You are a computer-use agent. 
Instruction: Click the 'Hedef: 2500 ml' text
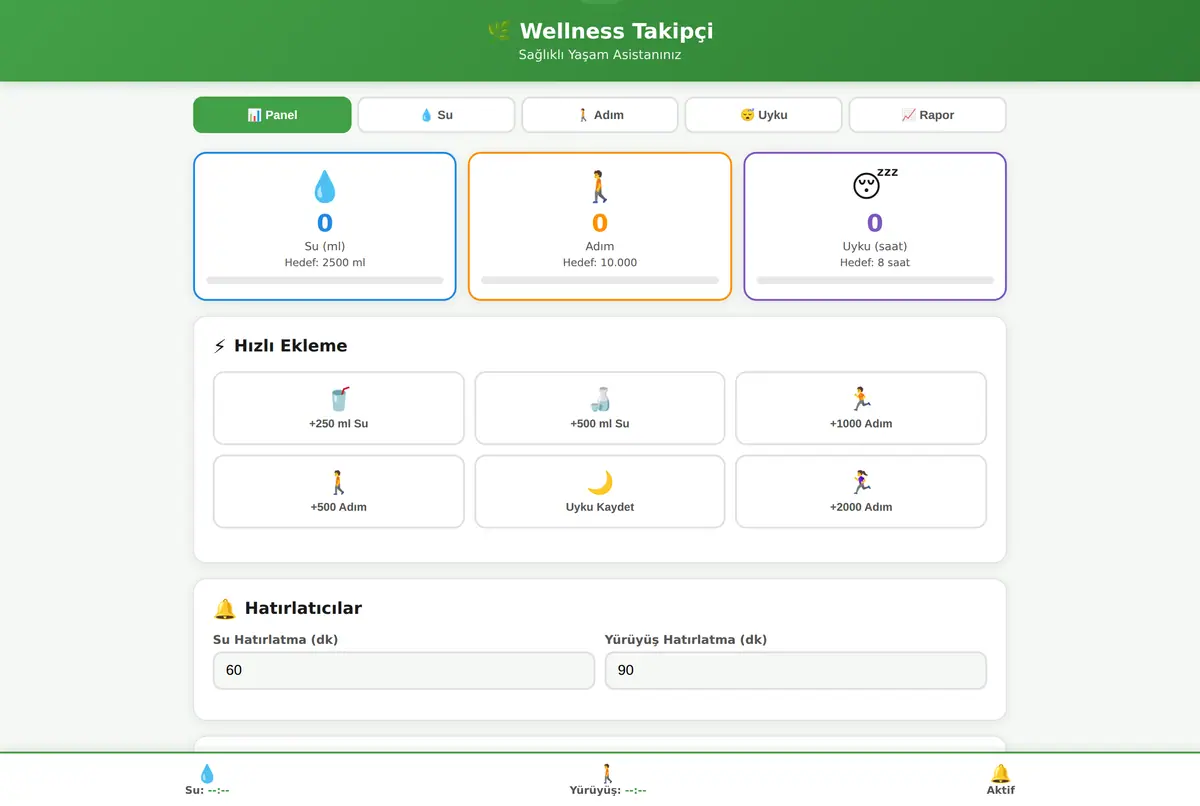pyautogui.click(x=325, y=263)
